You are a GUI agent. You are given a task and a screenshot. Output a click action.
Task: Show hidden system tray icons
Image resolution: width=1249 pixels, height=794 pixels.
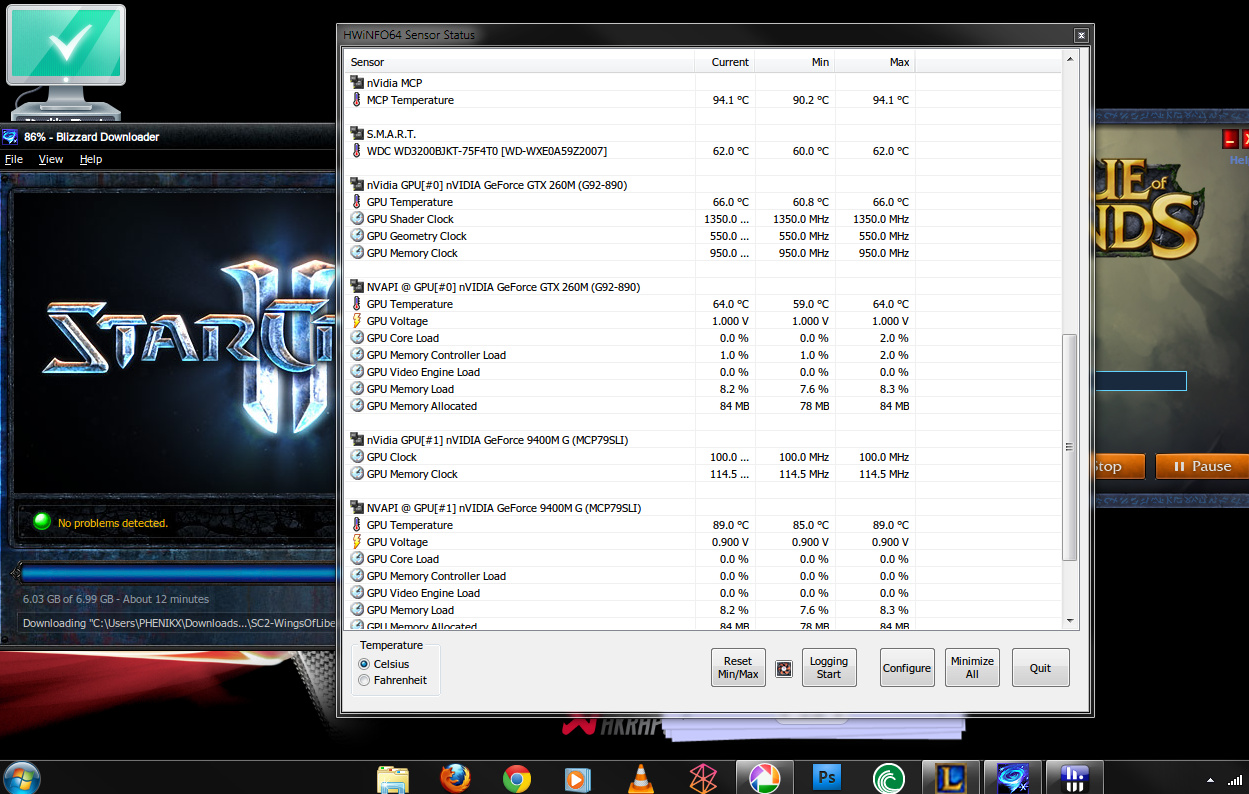1210,779
